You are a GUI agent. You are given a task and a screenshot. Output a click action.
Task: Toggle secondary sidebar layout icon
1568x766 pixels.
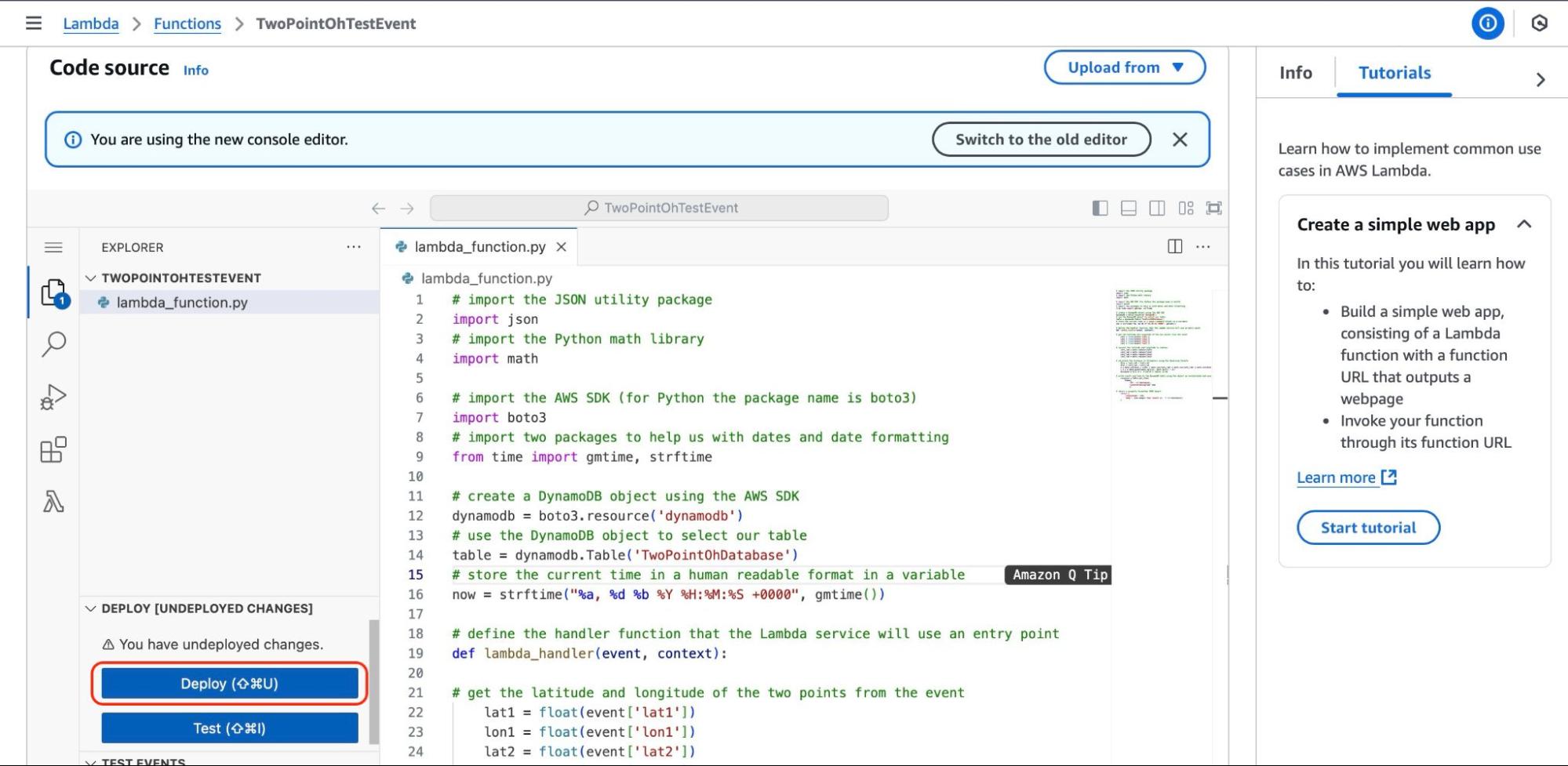click(x=1157, y=208)
